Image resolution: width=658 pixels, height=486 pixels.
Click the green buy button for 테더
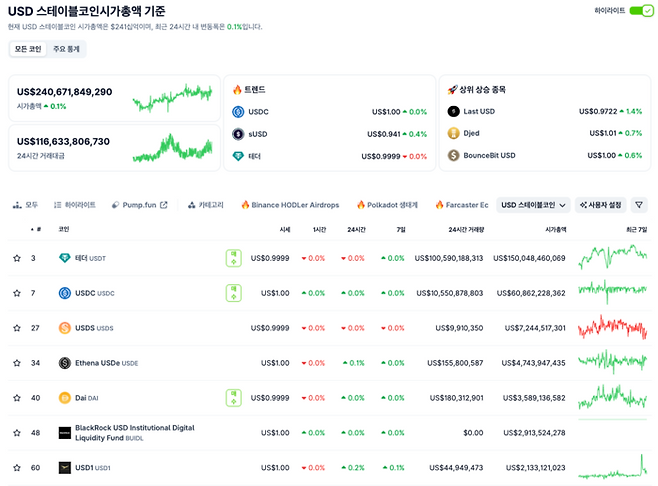pos(234,258)
